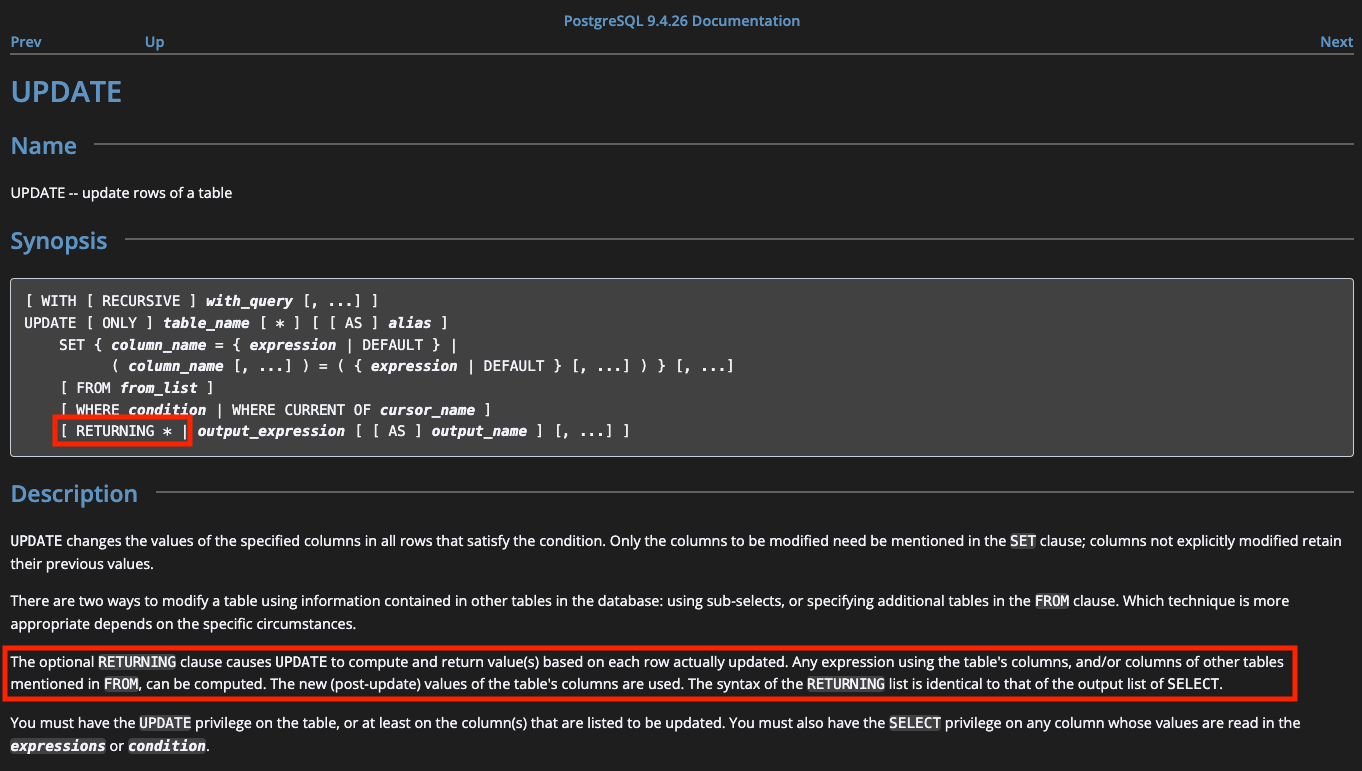
Task: Click 'table_name' in the synopsis UPDATE line
Action: pyautogui.click(x=206, y=323)
